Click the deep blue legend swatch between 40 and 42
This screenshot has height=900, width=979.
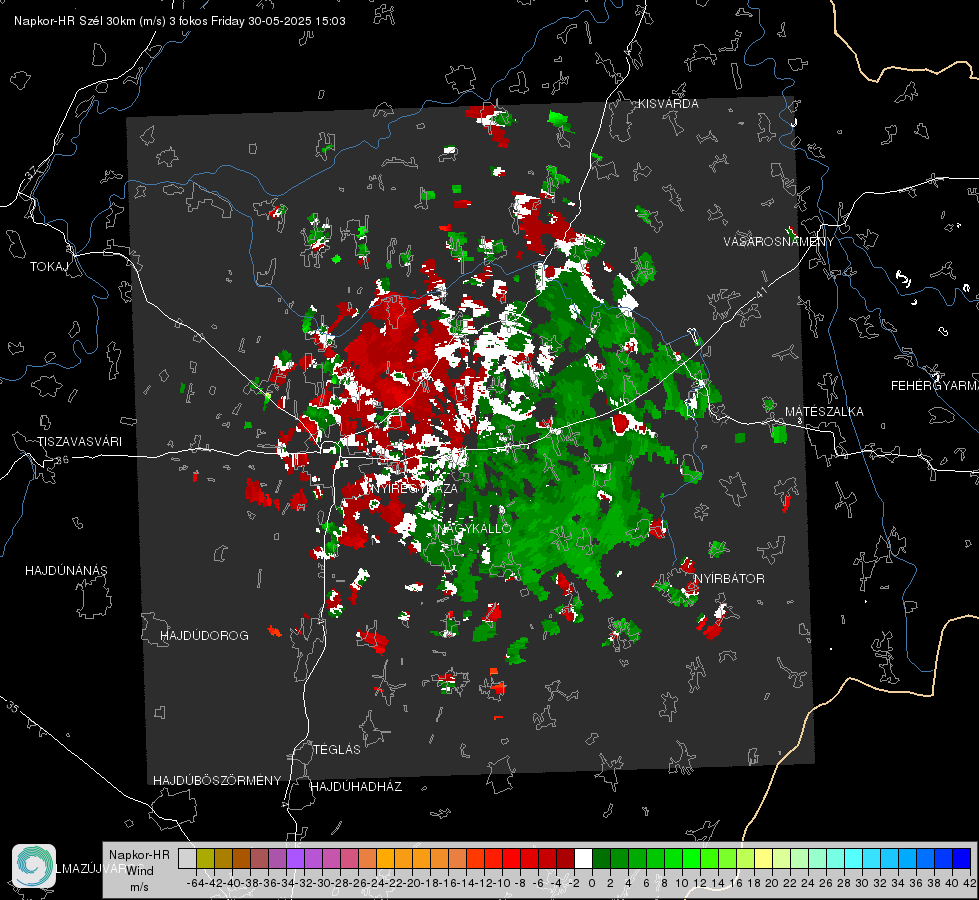click(962, 859)
